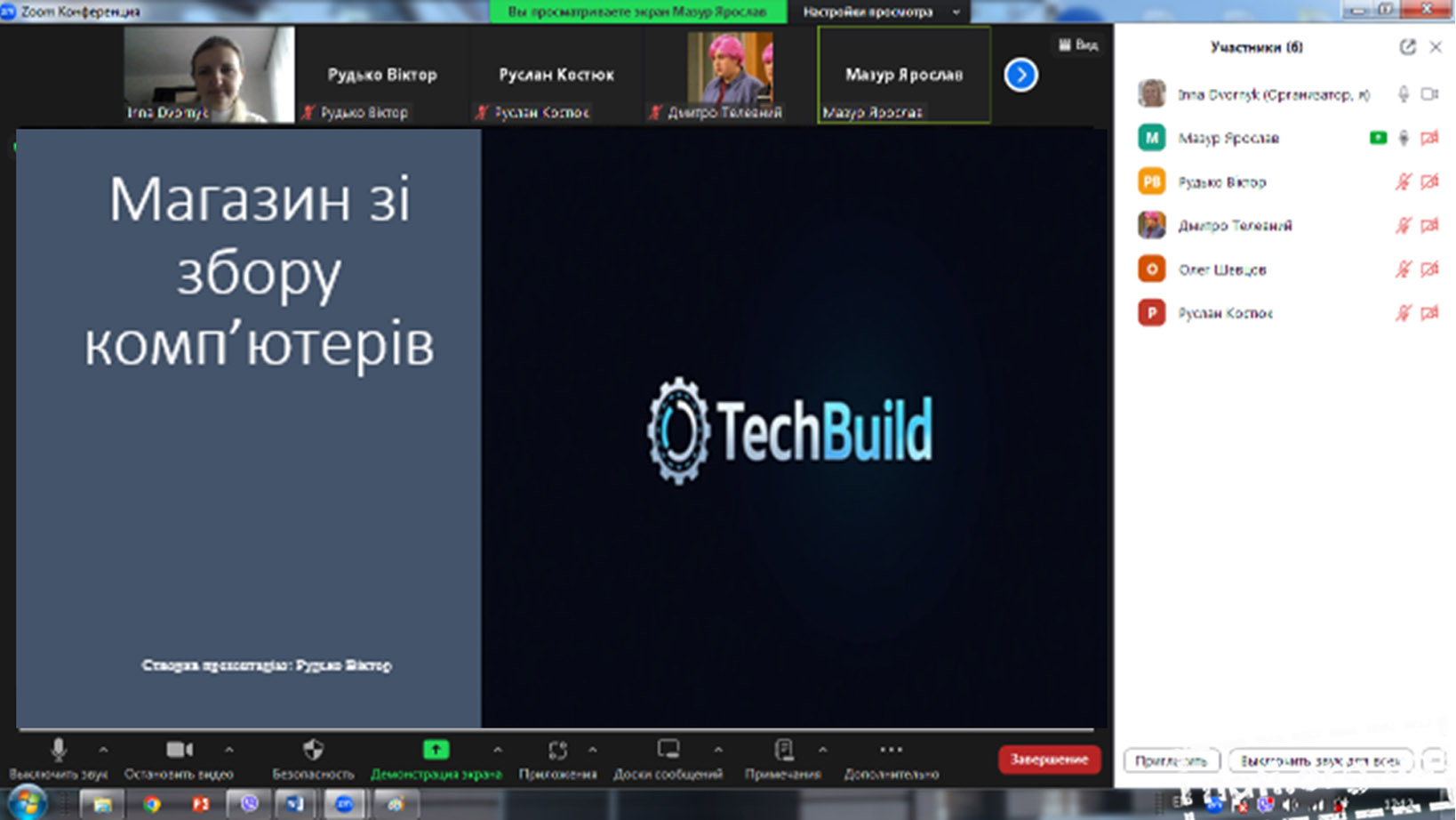
Task: Open Вид view layout button
Action: [1078, 44]
